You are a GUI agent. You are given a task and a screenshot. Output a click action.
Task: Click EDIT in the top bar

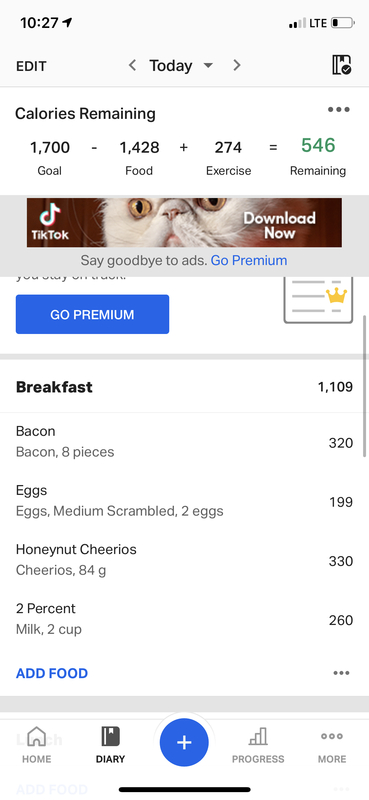click(x=31, y=66)
